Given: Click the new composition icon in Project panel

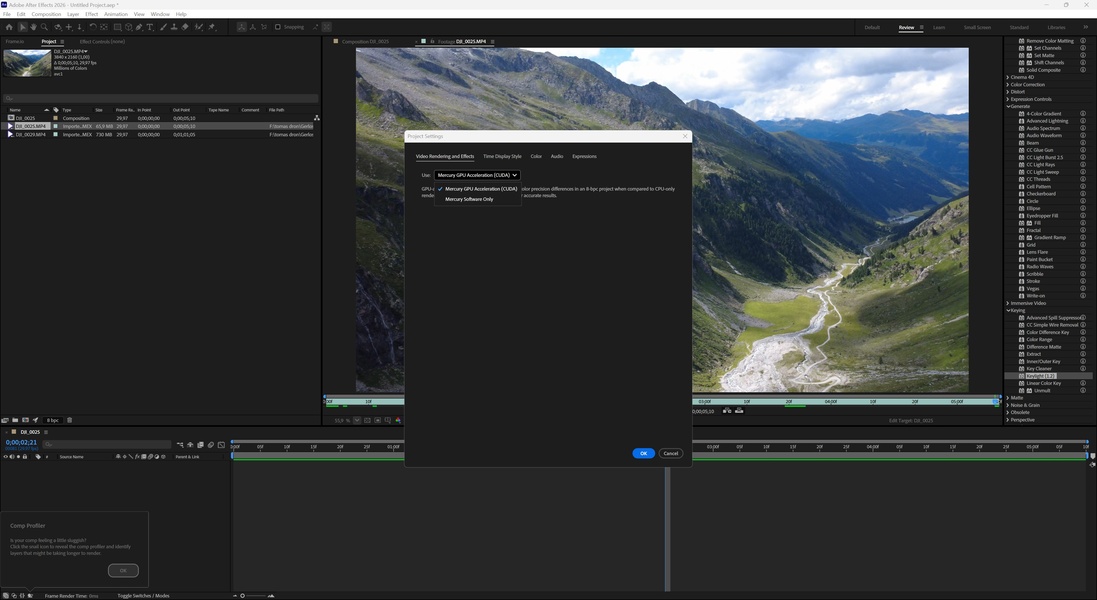Looking at the screenshot, I should coord(25,420).
